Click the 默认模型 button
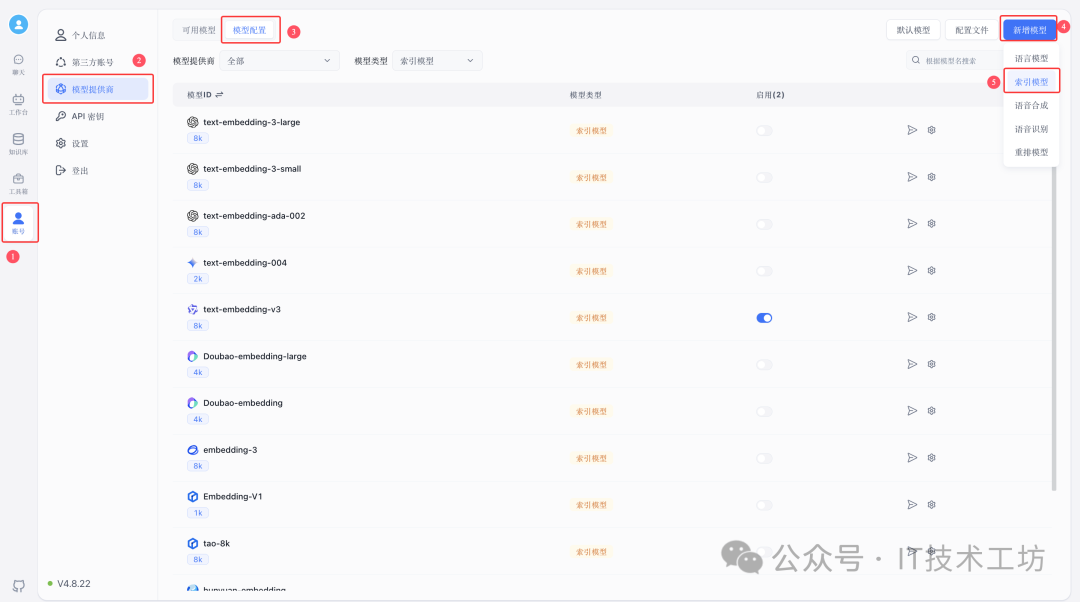Viewport: 1080px width, 602px height. (913, 29)
